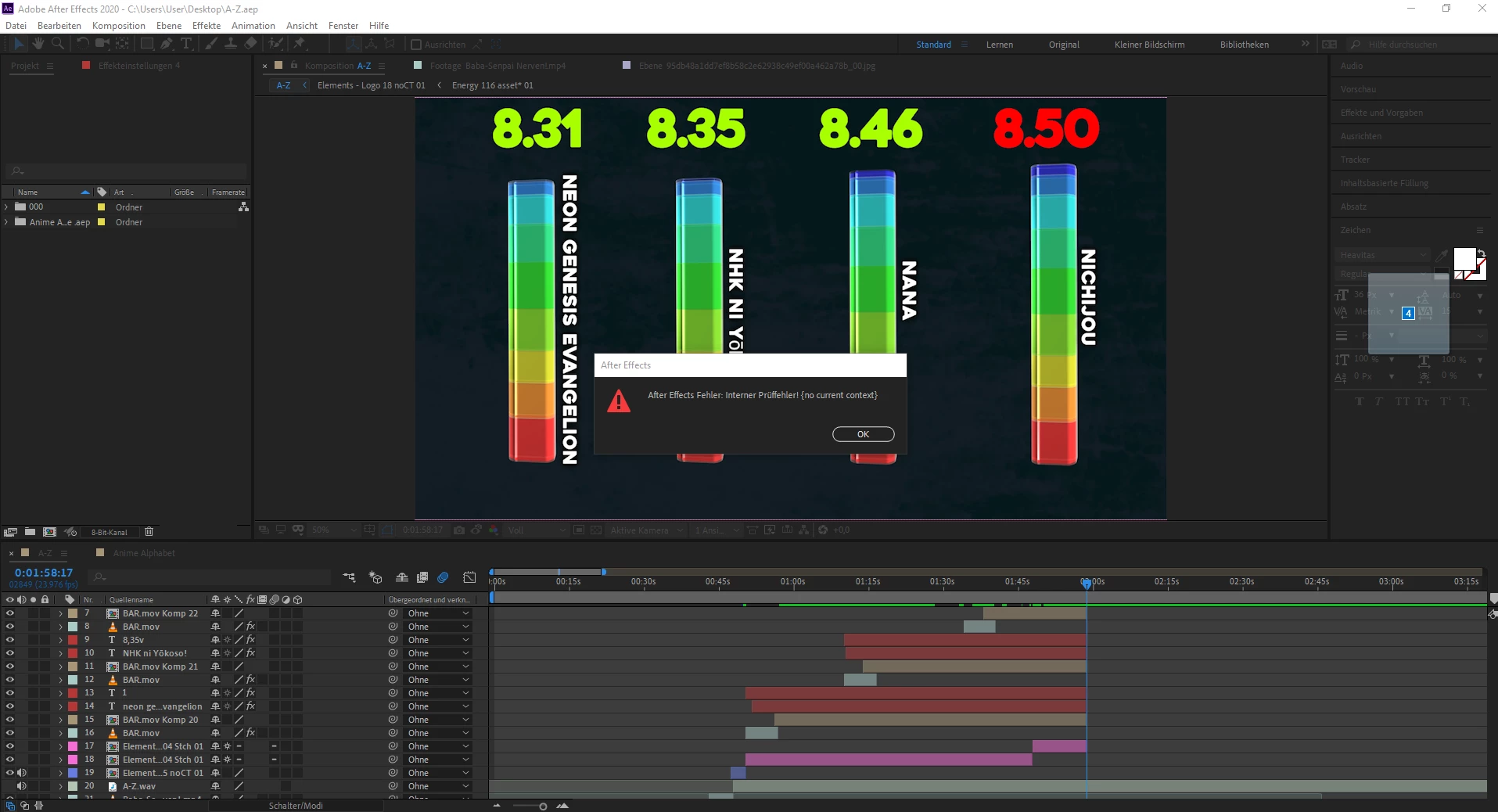Select the Selection arrow tool
Viewport: 1498px width, 812px height.
[20, 44]
